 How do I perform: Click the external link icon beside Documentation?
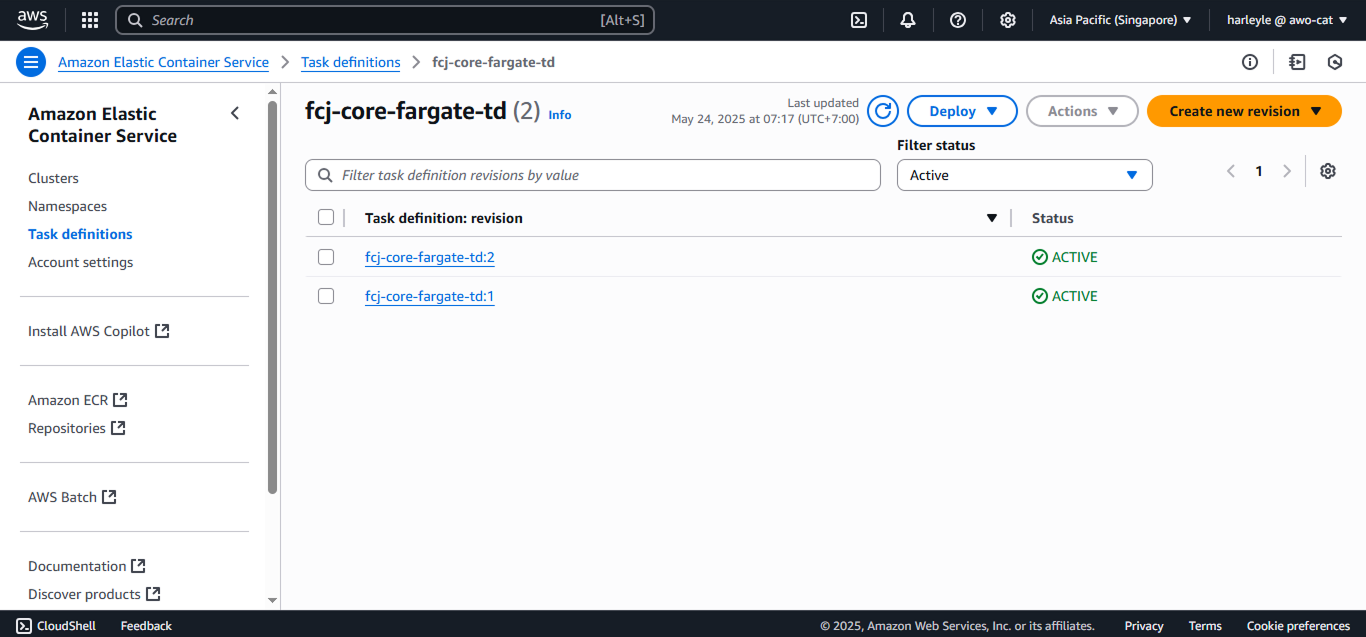pos(139,566)
